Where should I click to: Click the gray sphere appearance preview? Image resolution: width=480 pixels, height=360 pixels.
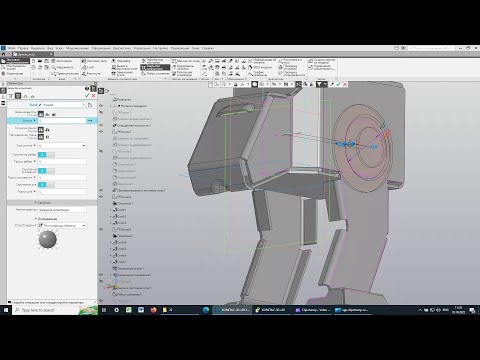pos(48,239)
